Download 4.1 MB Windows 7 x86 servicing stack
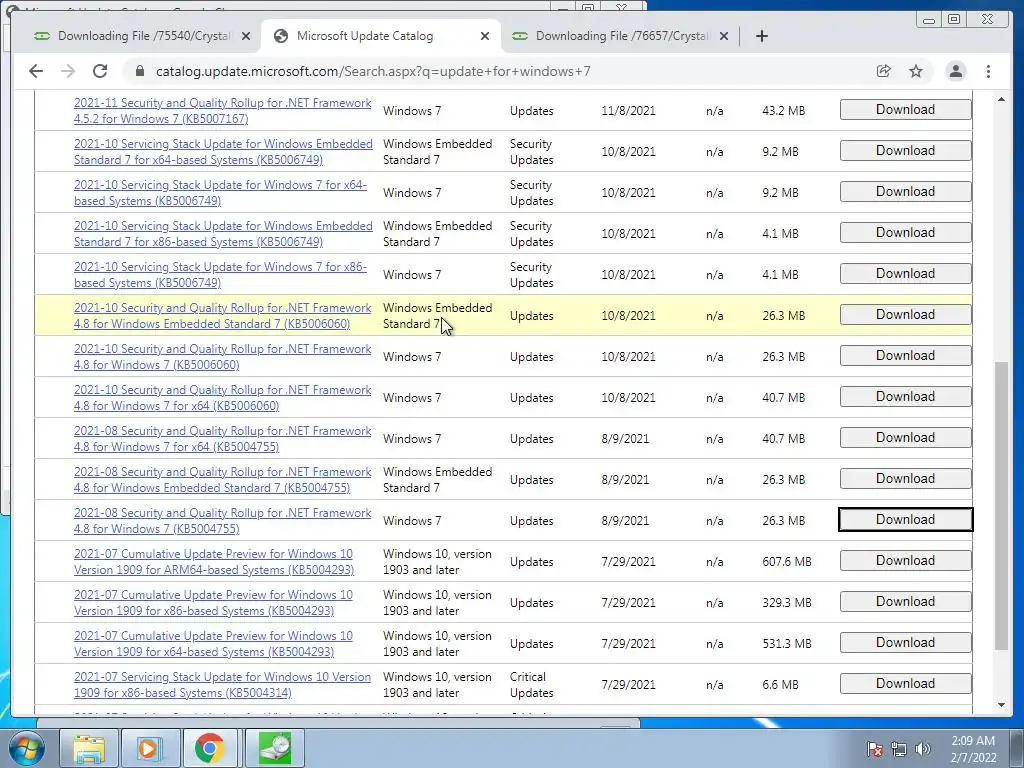 pyautogui.click(x=905, y=274)
